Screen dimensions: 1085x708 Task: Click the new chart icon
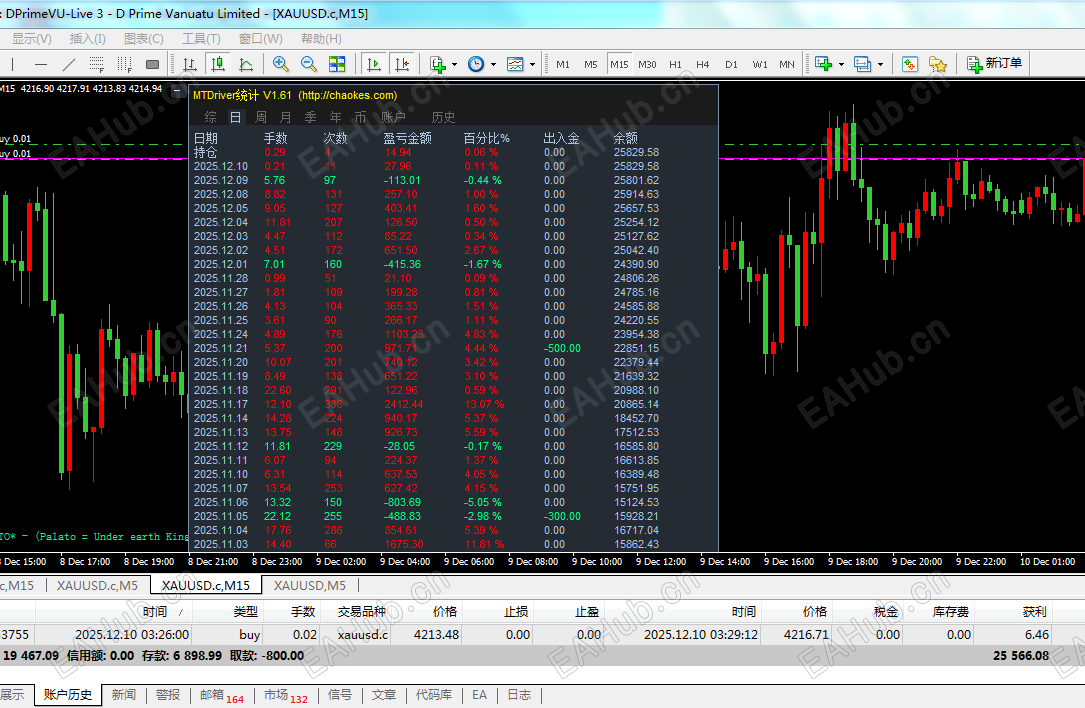point(823,64)
